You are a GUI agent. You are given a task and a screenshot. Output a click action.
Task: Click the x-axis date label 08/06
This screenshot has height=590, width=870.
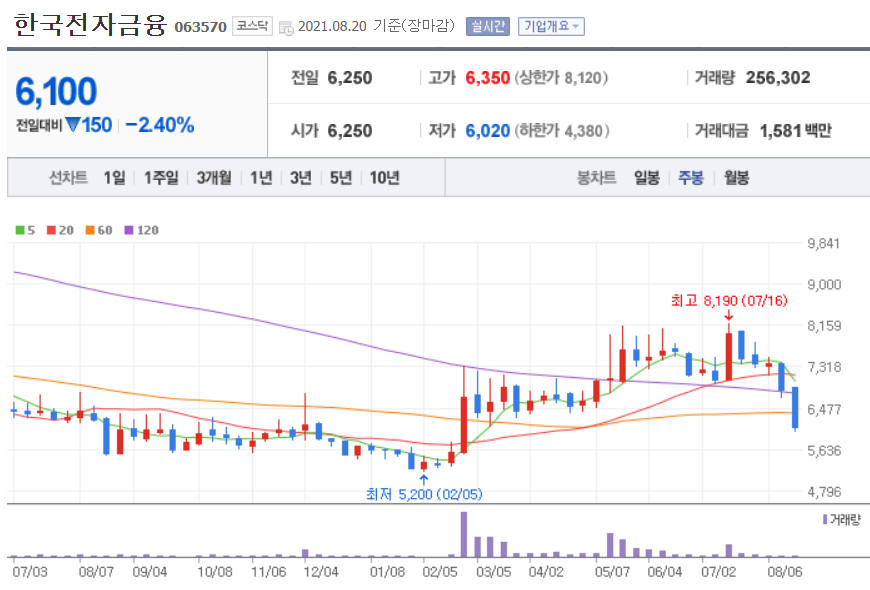coord(785,572)
